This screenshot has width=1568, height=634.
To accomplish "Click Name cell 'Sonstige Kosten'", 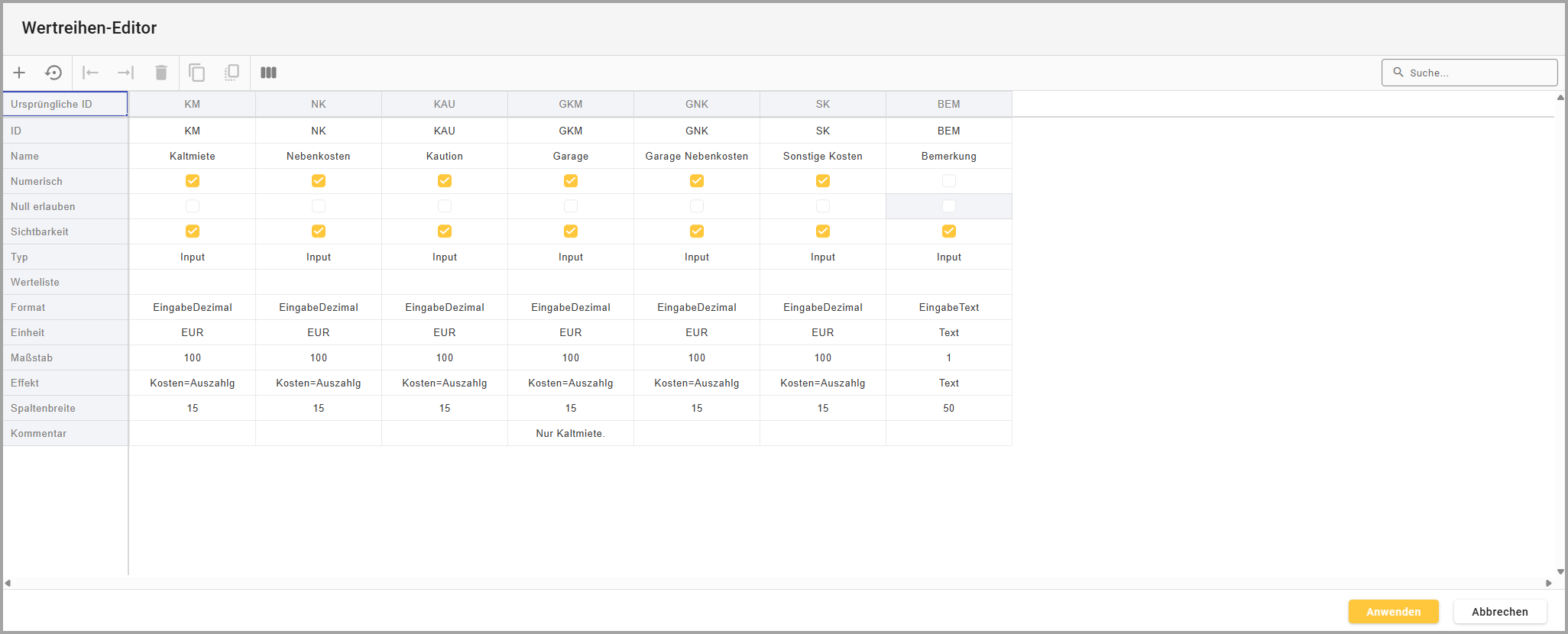I will [823, 156].
